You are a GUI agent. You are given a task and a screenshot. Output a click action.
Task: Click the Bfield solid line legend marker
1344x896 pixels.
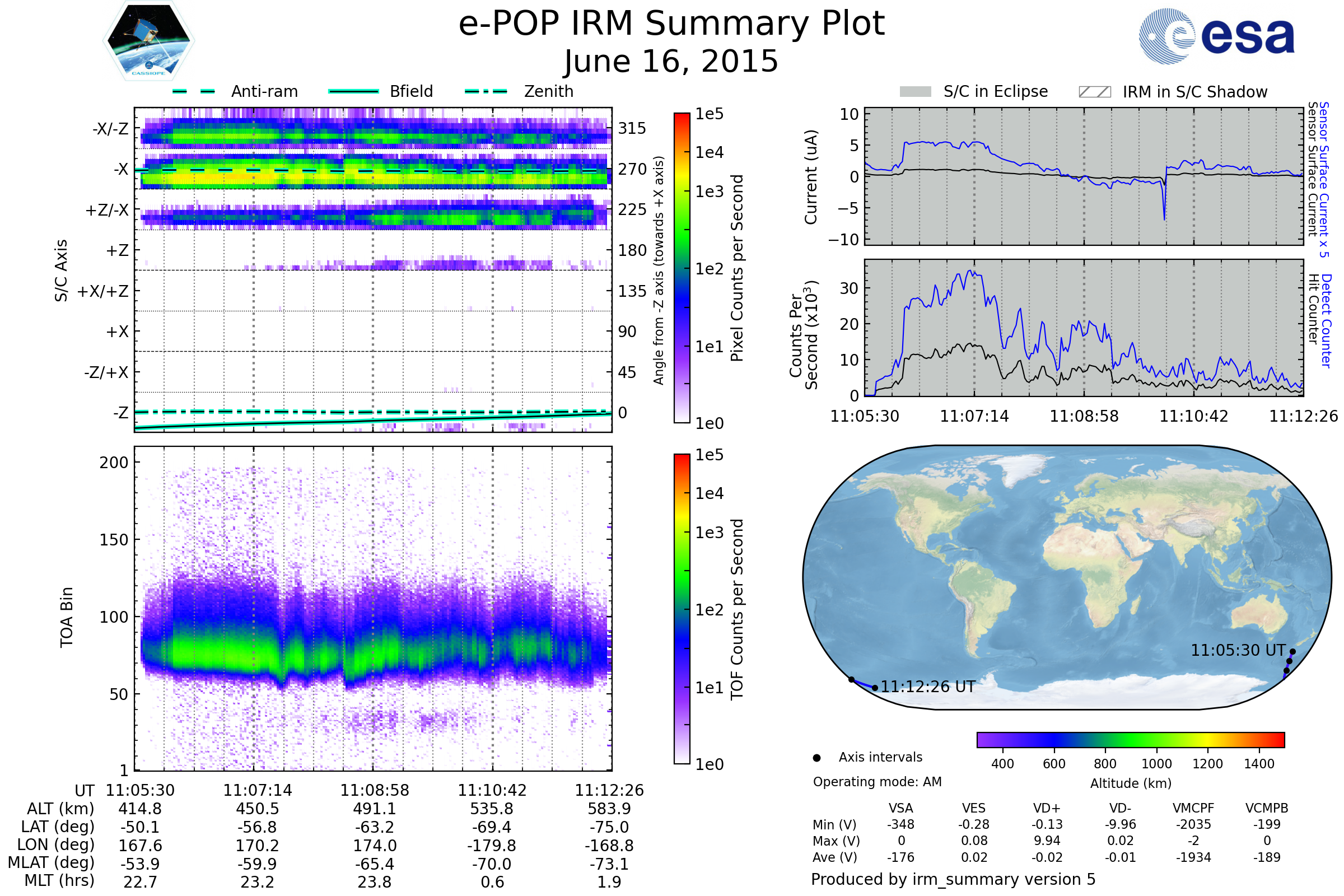(354, 91)
